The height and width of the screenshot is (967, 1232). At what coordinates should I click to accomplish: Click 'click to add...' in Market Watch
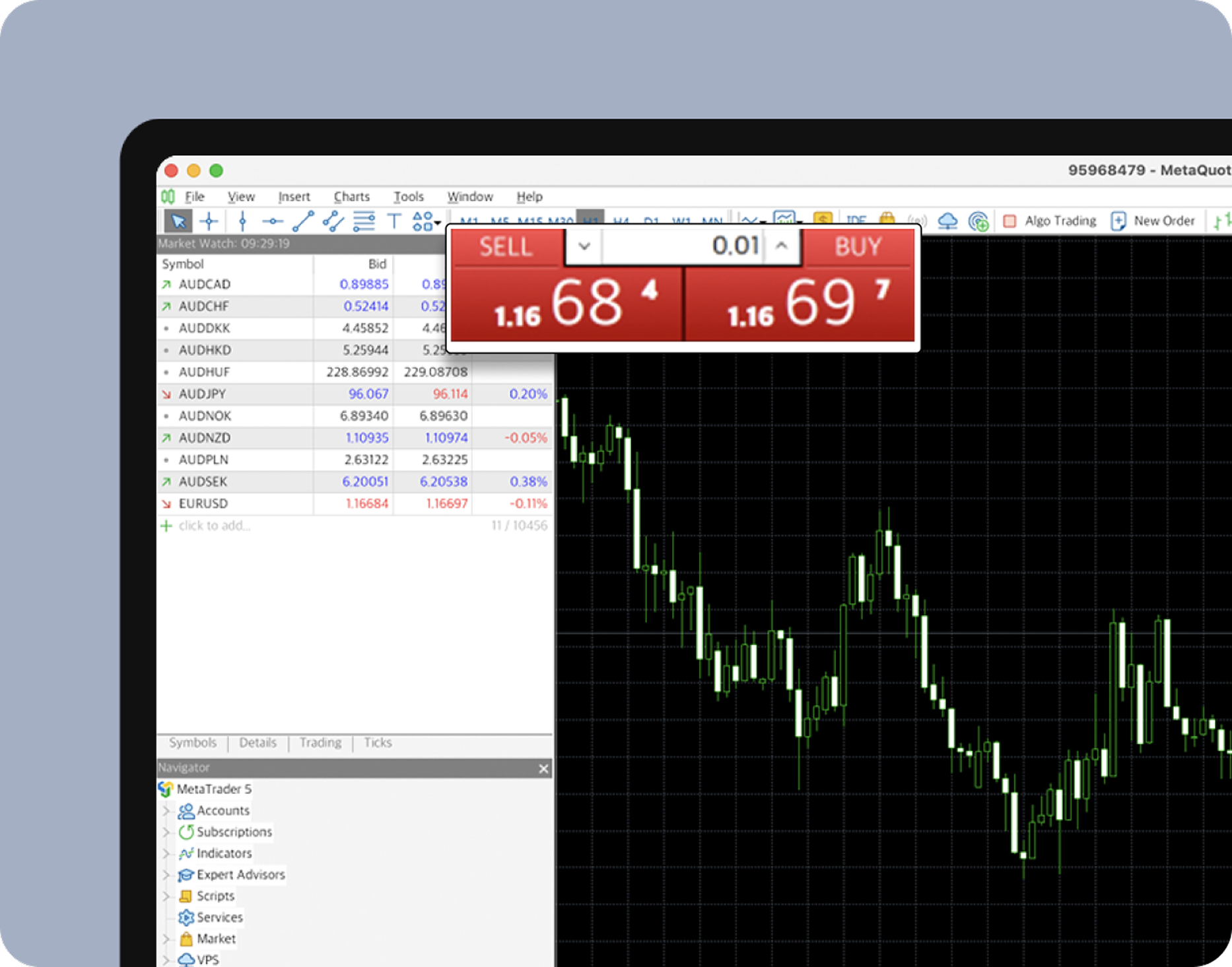(x=214, y=525)
